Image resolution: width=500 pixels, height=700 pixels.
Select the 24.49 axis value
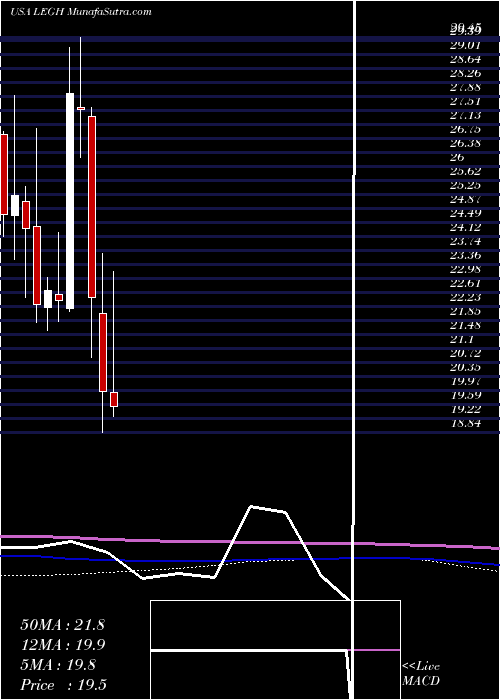pyautogui.click(x=465, y=213)
